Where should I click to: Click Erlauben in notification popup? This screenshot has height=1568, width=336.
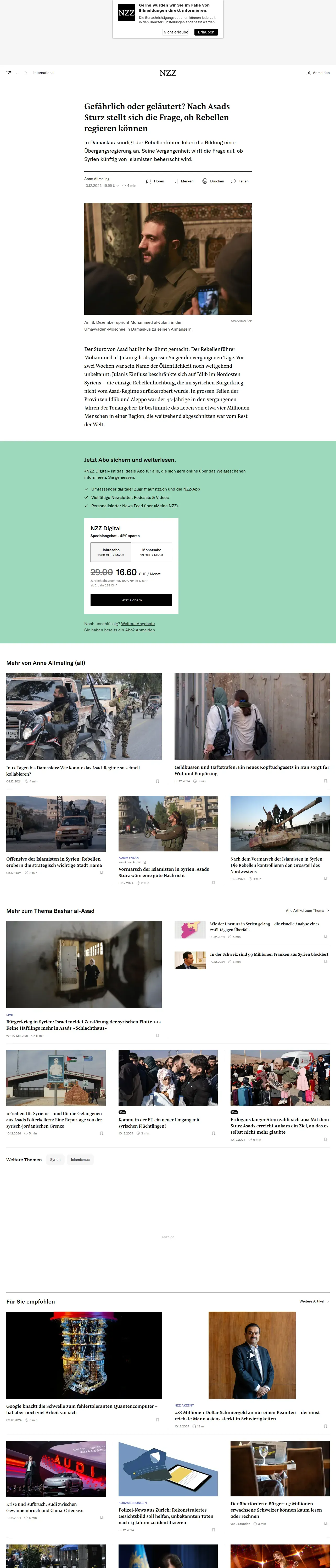[x=206, y=32]
